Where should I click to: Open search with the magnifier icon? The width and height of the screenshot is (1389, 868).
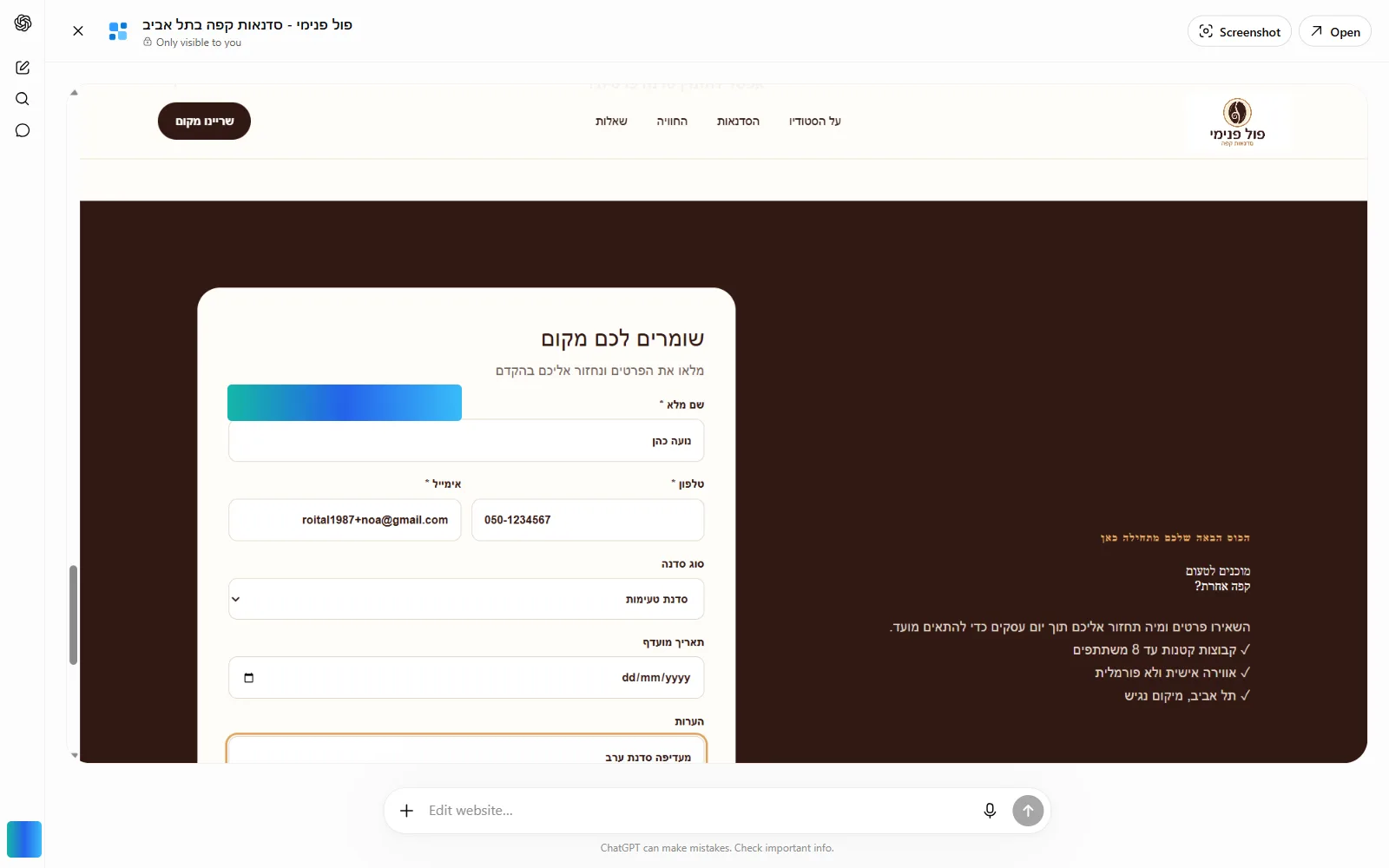click(23, 99)
